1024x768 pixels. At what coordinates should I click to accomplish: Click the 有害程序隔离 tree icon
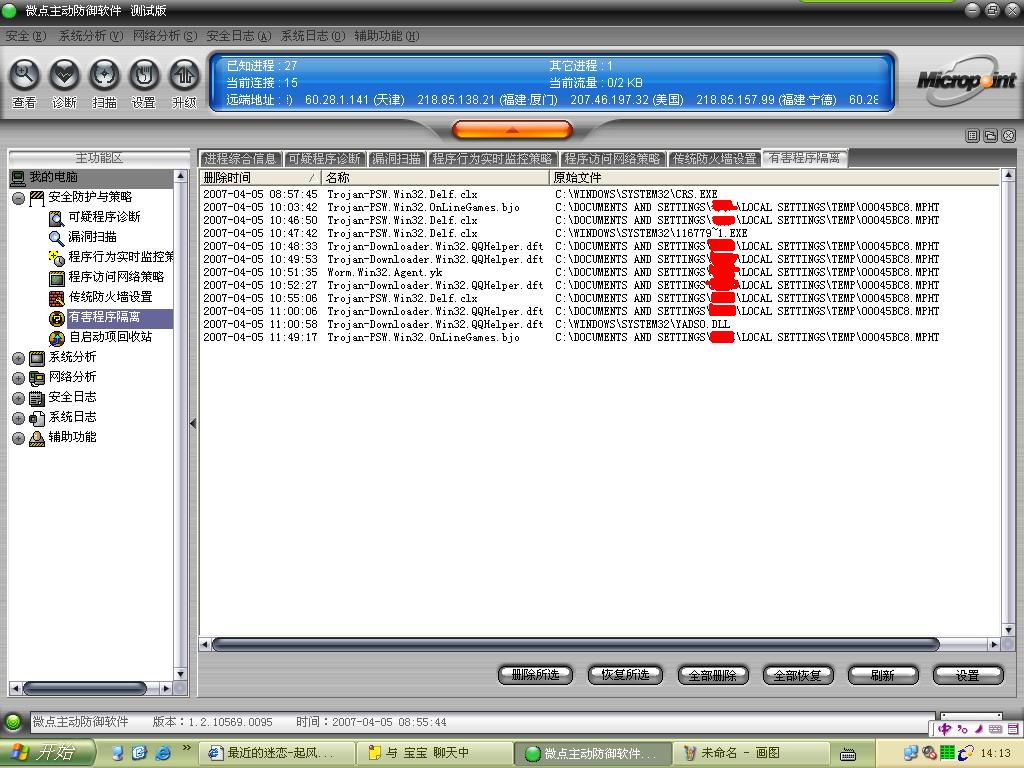[x=57, y=318]
